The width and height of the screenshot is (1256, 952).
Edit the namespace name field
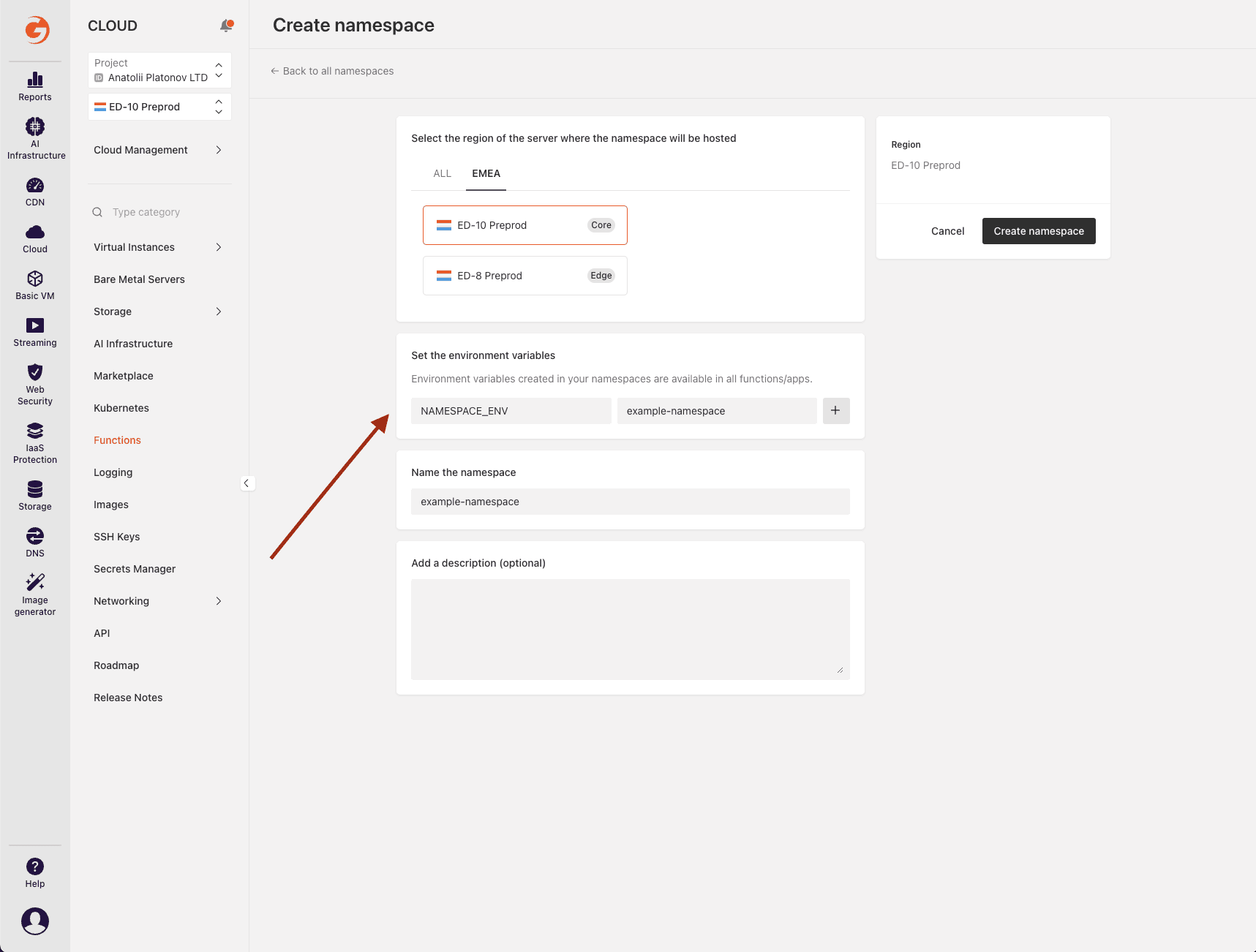pos(631,502)
